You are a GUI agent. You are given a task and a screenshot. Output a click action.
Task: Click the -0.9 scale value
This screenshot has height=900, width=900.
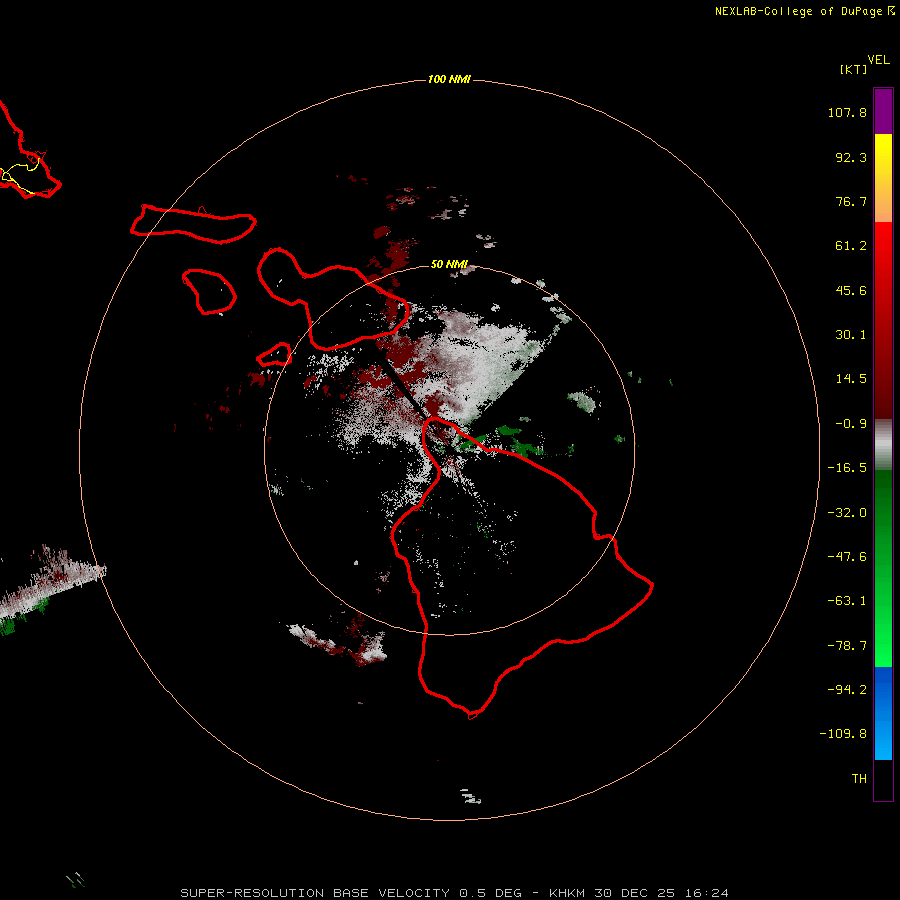click(x=851, y=424)
